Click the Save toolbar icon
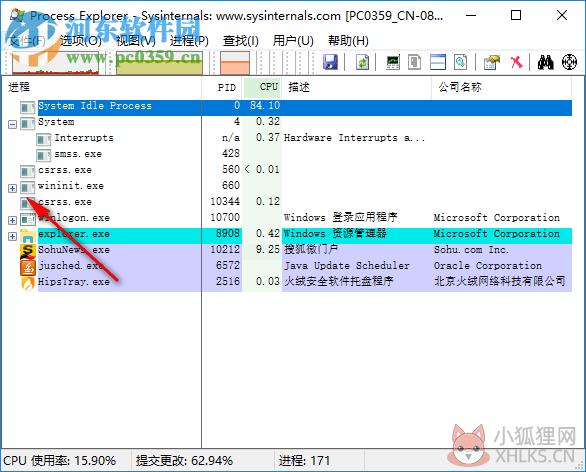The width and height of the screenshot is (586, 472). coord(330,62)
